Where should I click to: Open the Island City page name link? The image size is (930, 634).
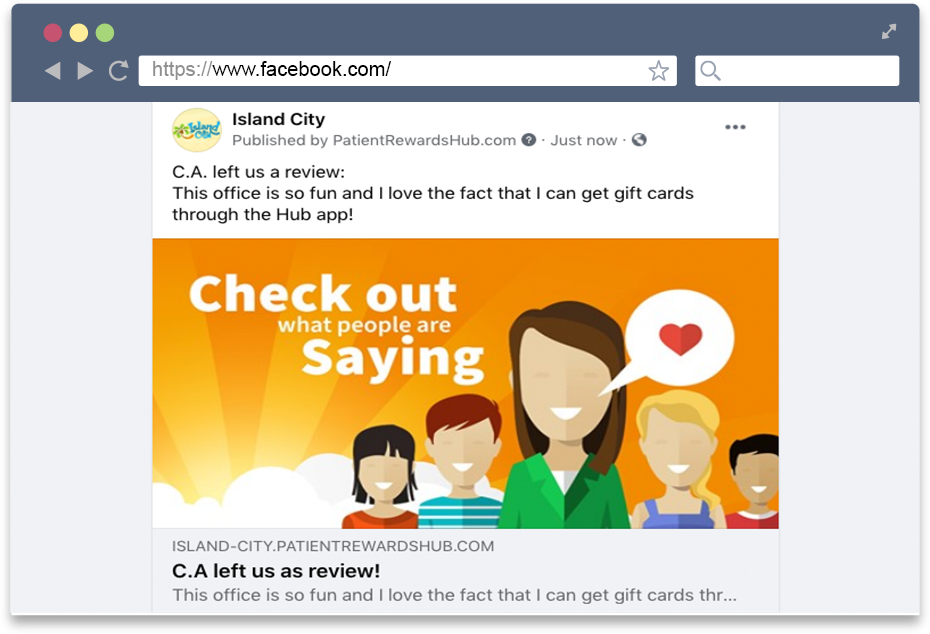tap(278, 119)
